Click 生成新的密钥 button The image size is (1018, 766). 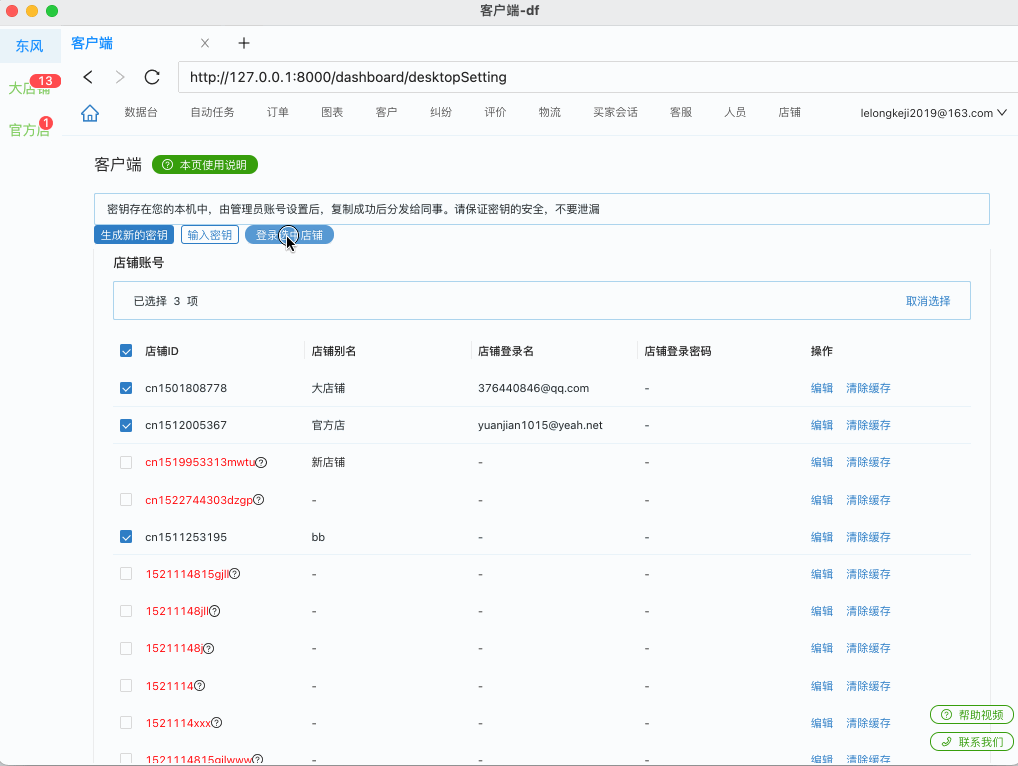click(x=134, y=235)
